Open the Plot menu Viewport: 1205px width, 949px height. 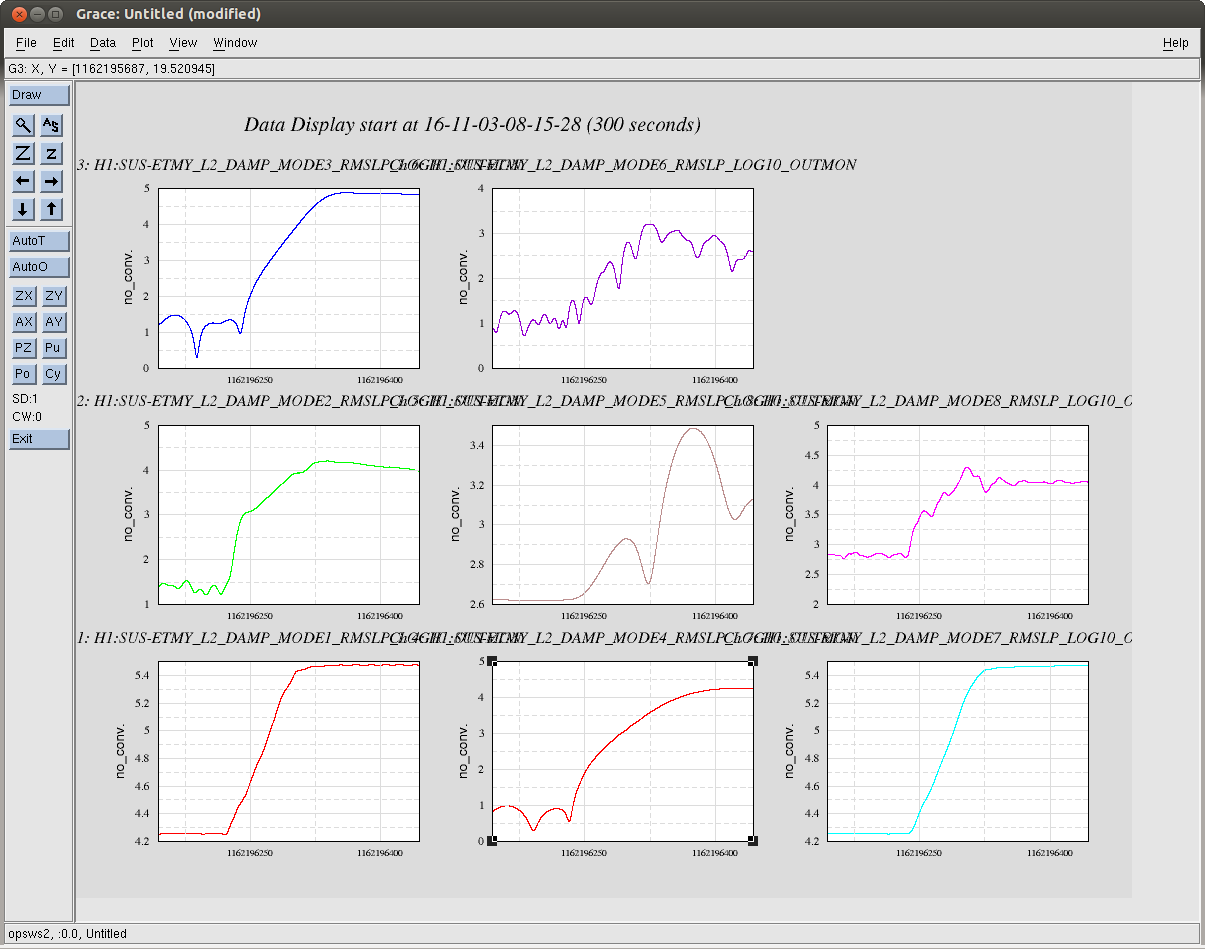[x=143, y=43]
